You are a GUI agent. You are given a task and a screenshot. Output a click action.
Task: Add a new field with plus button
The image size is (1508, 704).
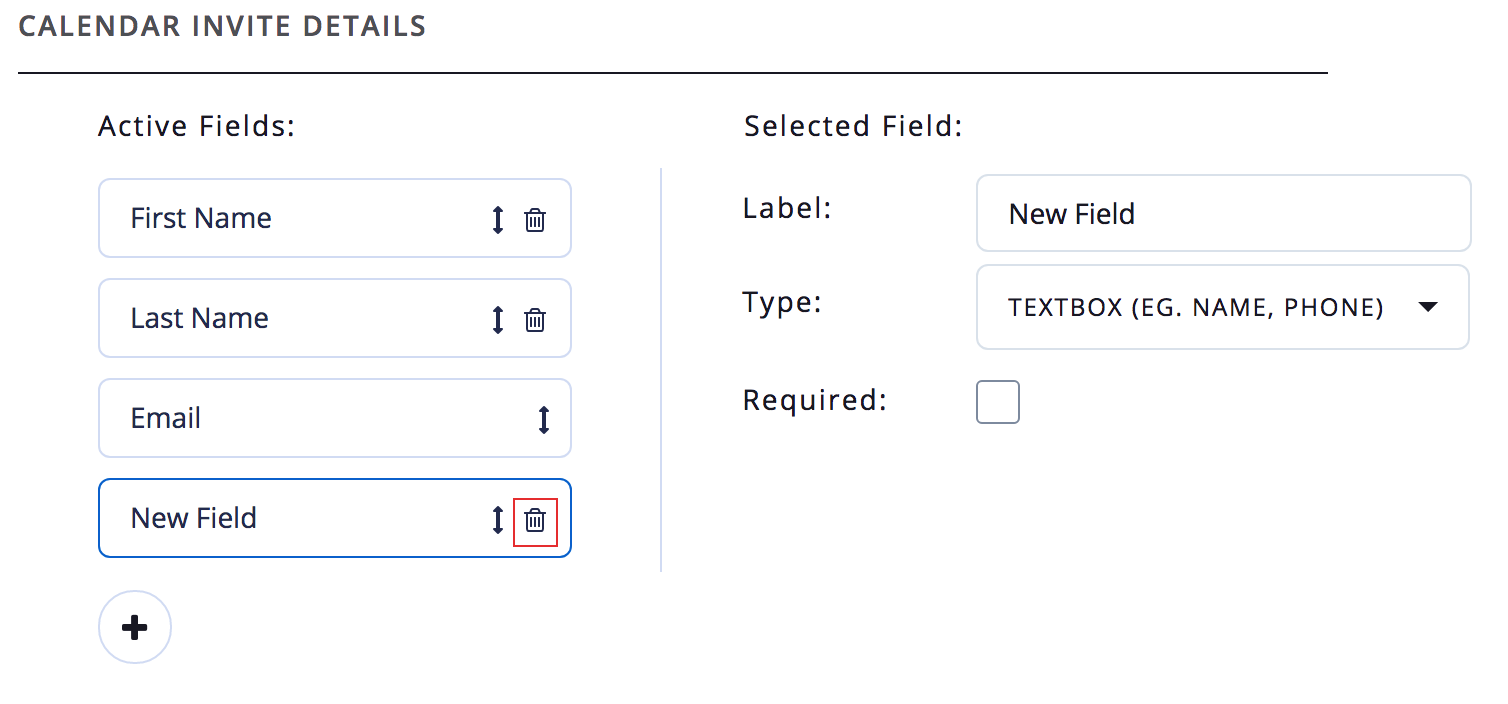pos(135,627)
